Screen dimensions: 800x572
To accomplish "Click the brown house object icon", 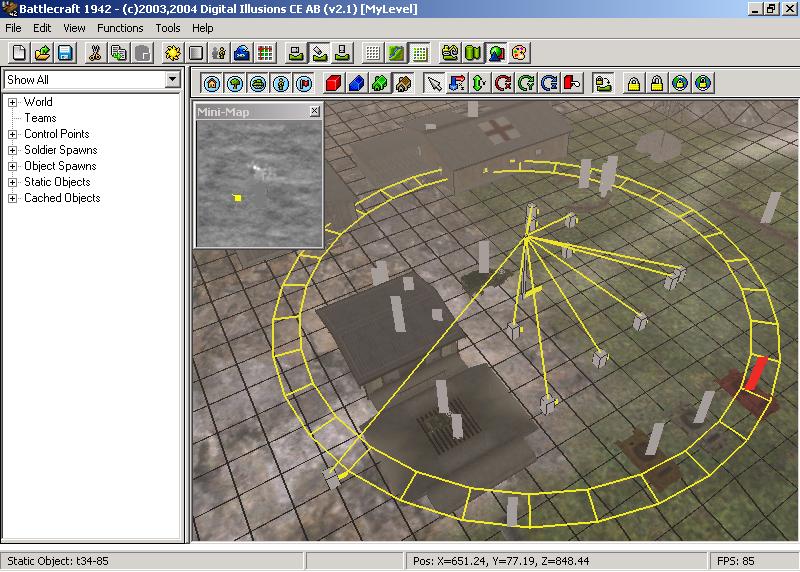I will (403, 83).
